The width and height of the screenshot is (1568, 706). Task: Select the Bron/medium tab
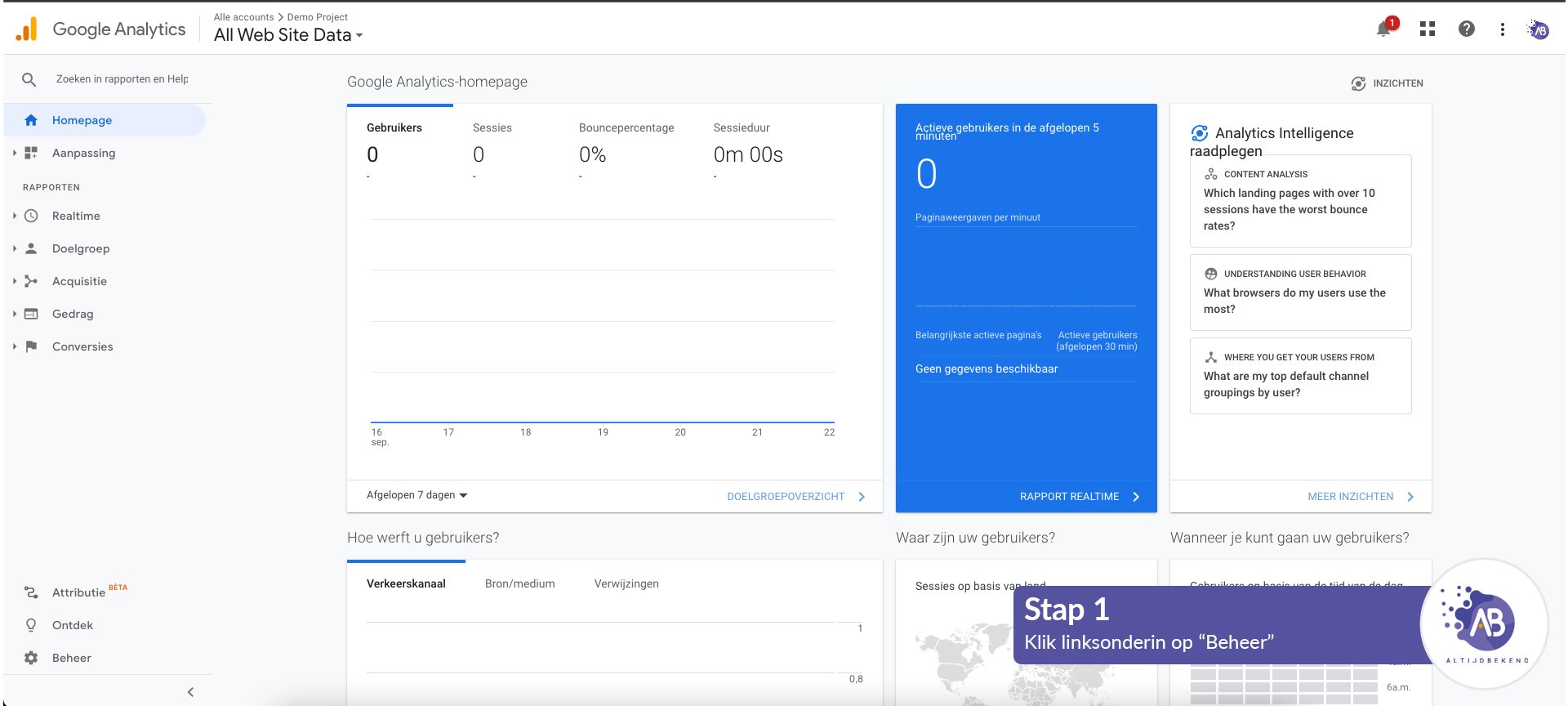point(519,583)
